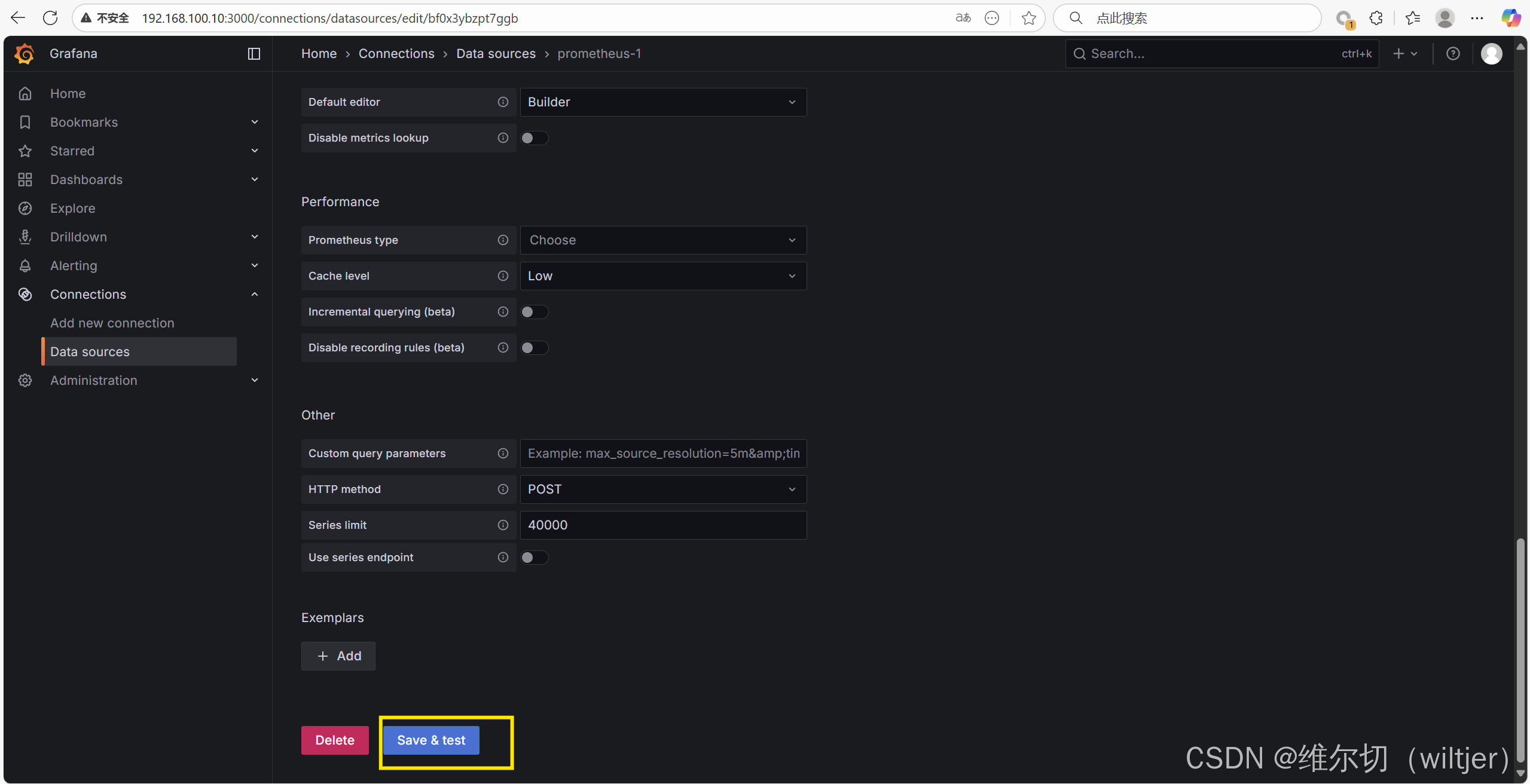Click the Save & test button
The image size is (1530, 784).
[430, 740]
